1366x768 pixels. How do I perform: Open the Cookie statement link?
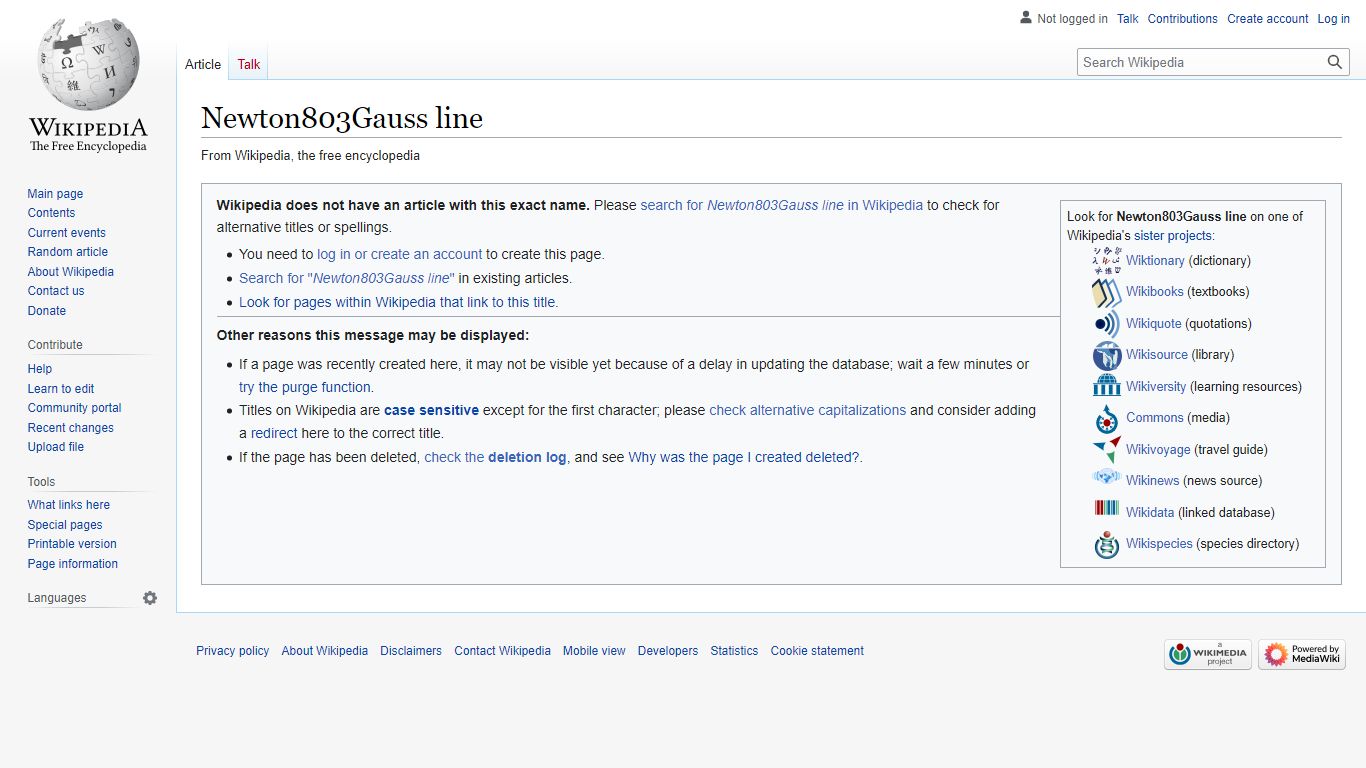tap(817, 651)
